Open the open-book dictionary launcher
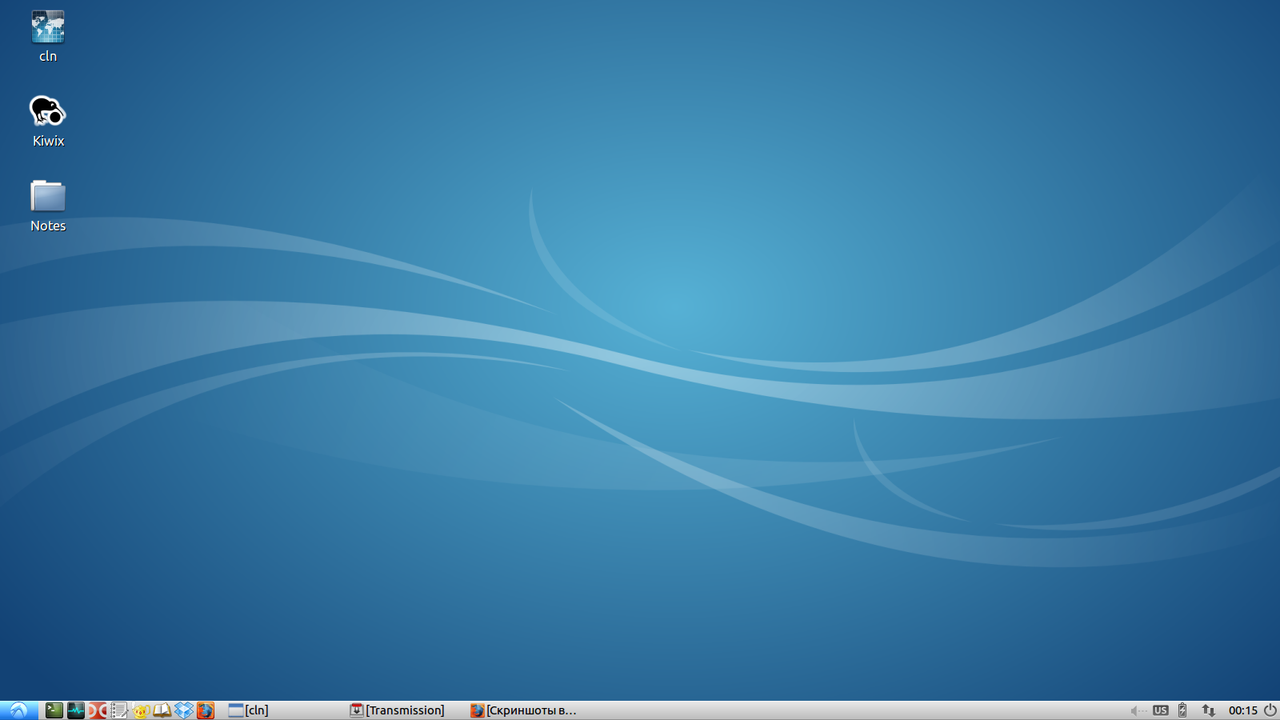This screenshot has height=720, width=1280. pyautogui.click(x=162, y=710)
